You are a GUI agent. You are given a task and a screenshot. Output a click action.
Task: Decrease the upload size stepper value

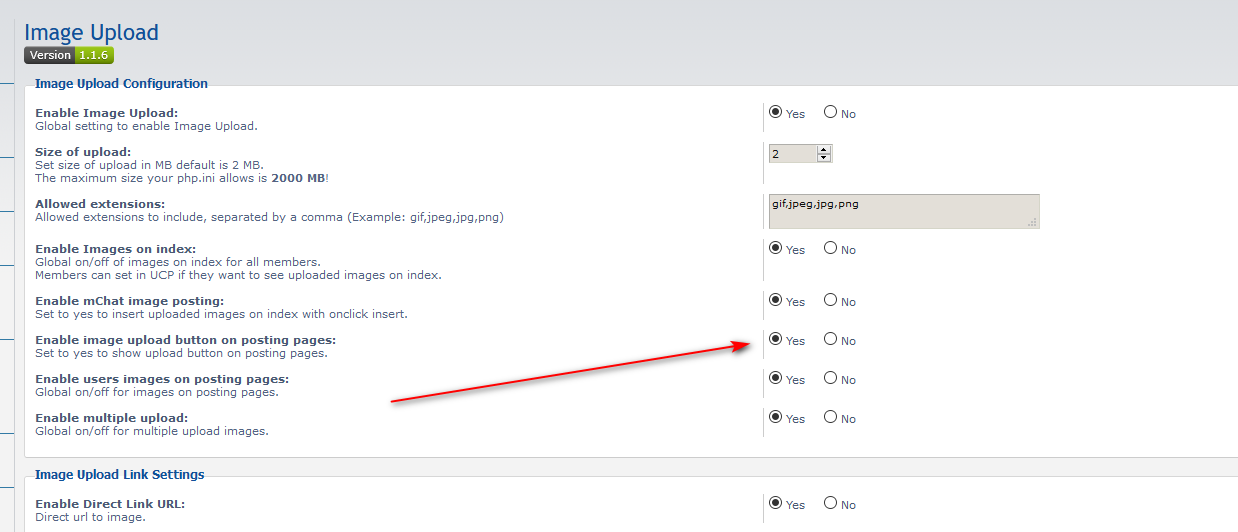(824, 158)
